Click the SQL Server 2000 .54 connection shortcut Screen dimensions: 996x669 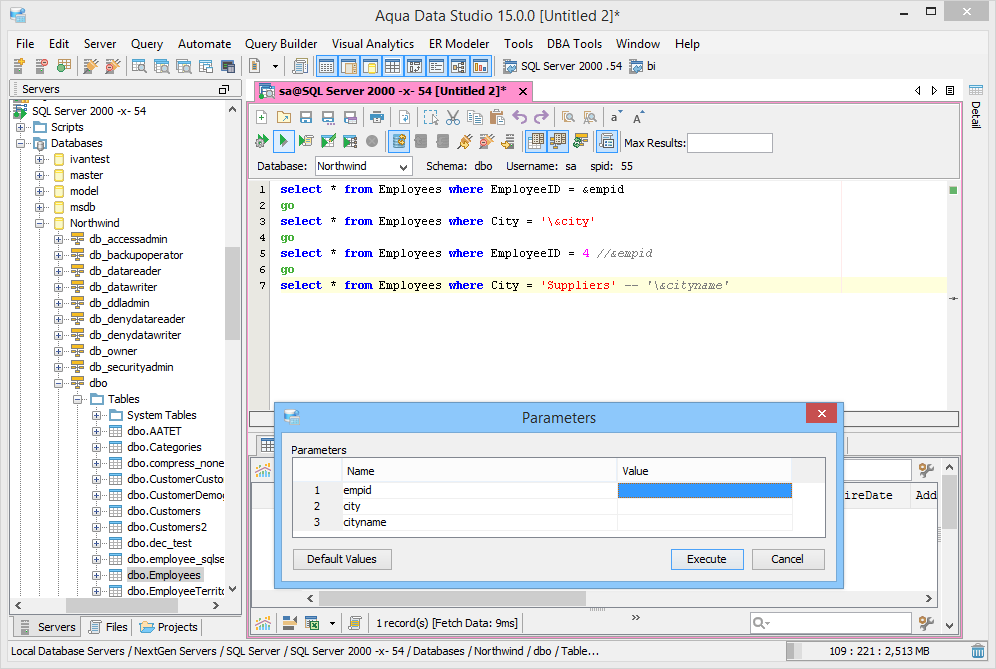coord(563,66)
